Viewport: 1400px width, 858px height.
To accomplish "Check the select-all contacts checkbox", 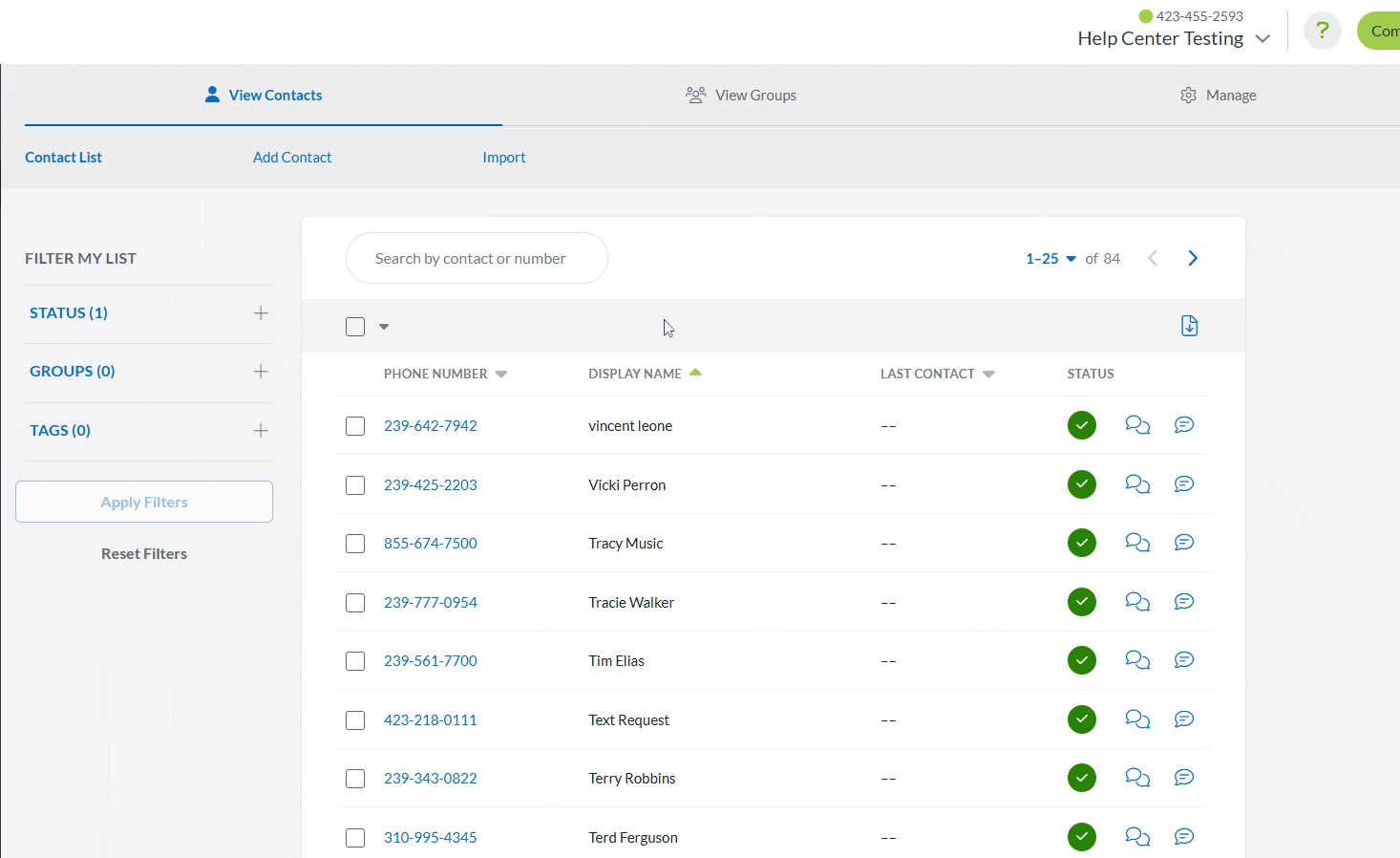I will pyautogui.click(x=355, y=327).
